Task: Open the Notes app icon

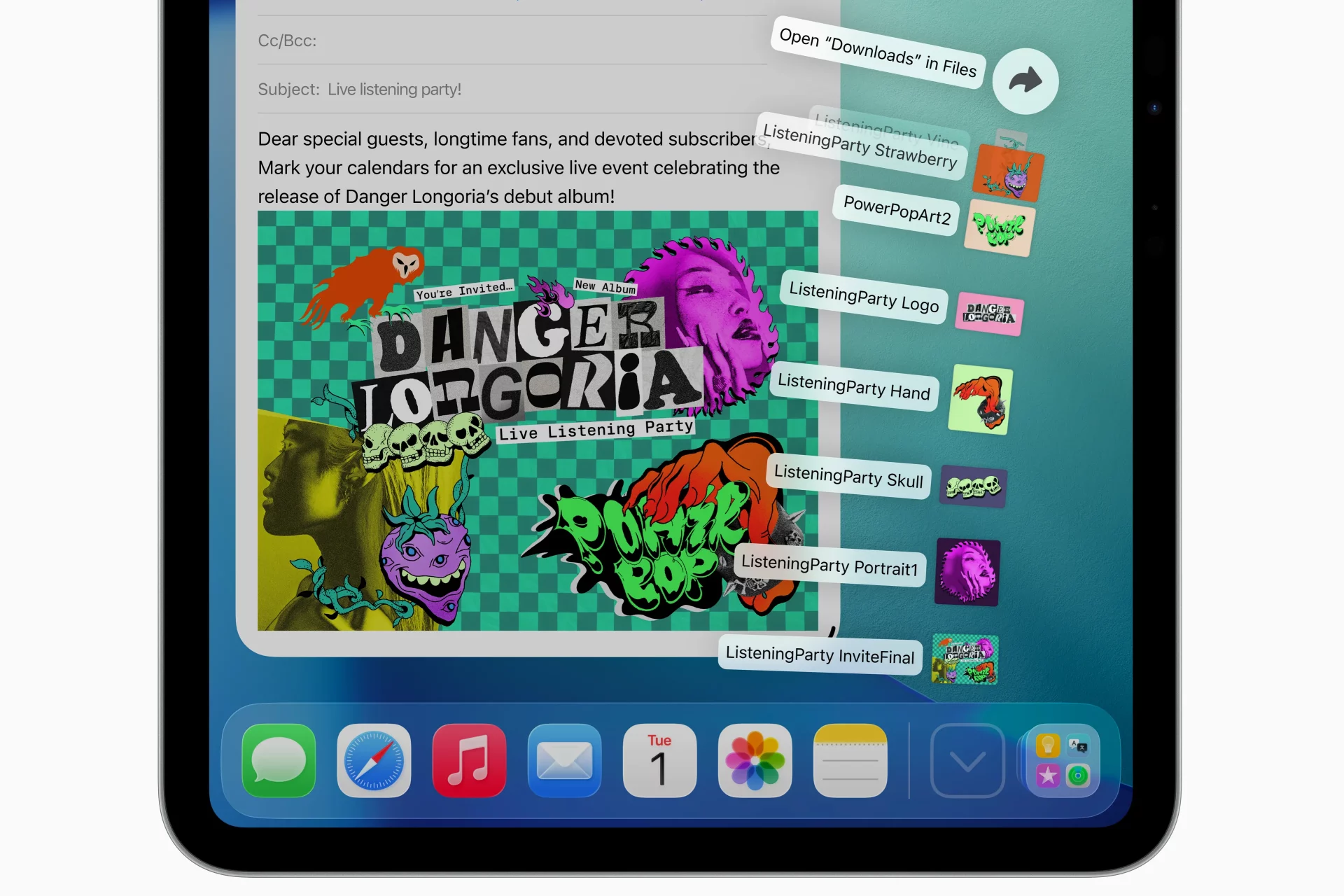Action: tap(850, 761)
